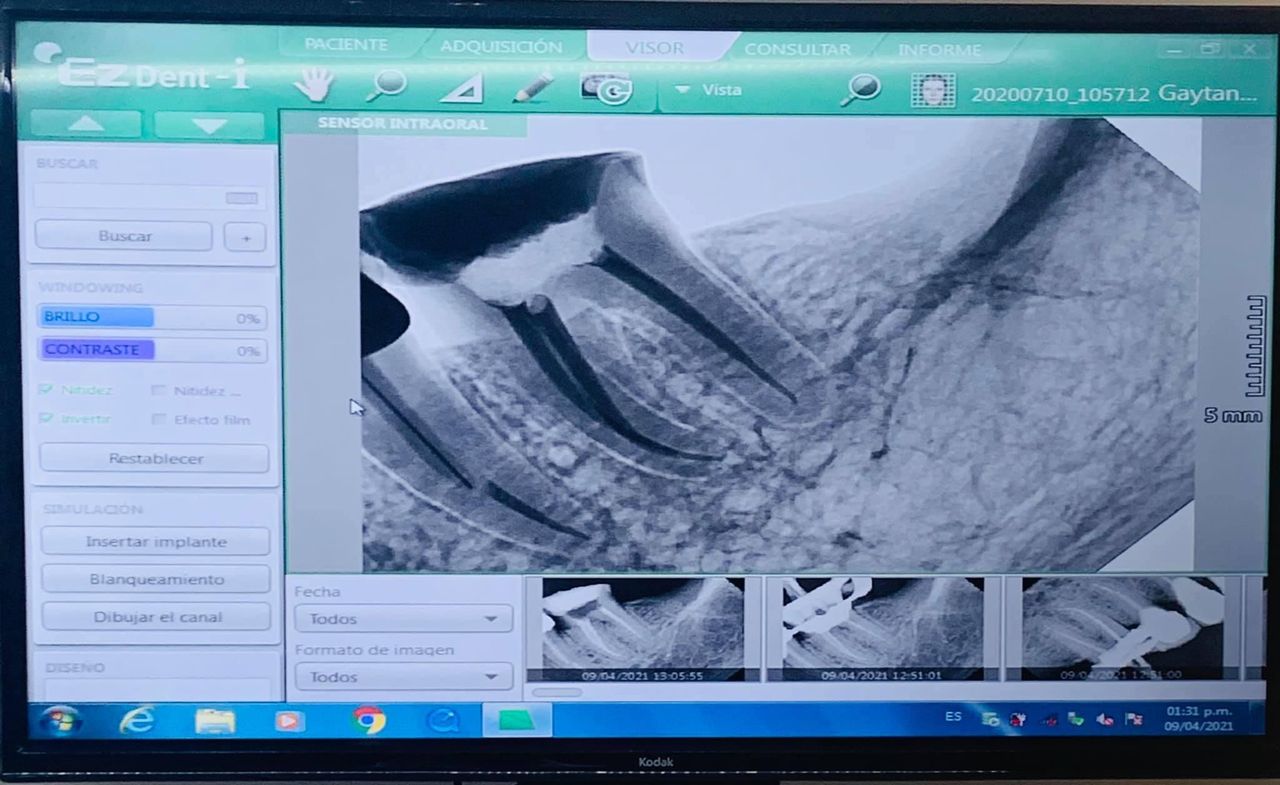Select the triangle measurement tool

(462, 88)
